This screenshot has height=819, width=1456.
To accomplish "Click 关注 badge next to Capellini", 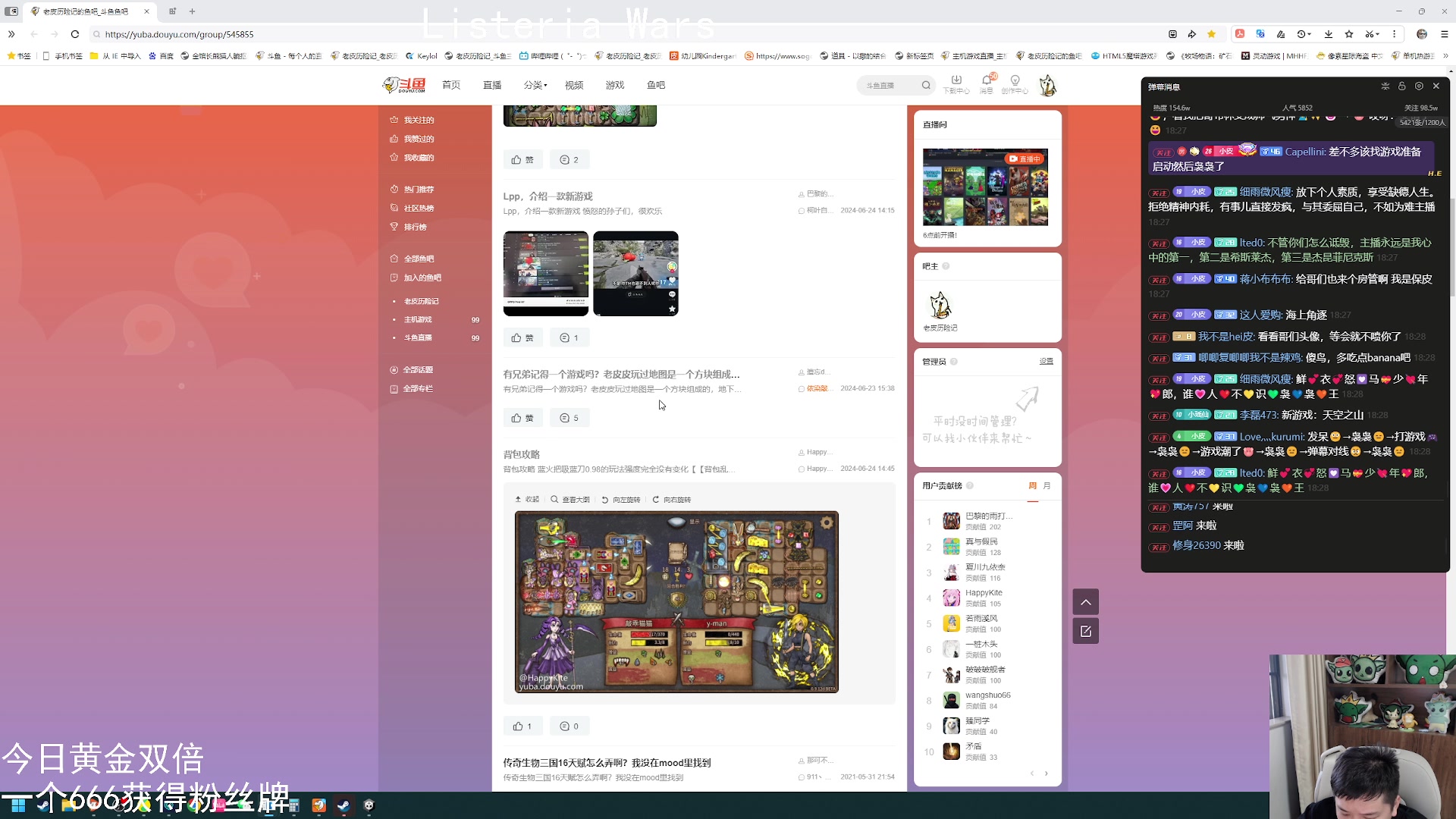I will tap(1163, 152).
